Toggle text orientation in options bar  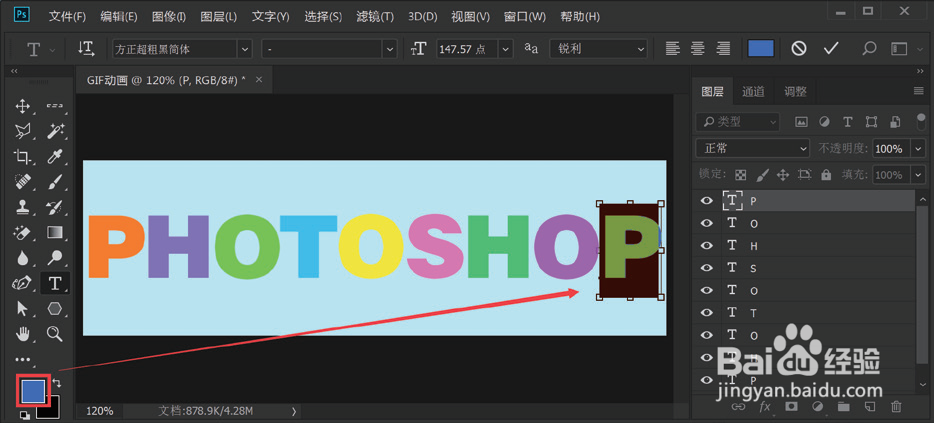coord(86,49)
